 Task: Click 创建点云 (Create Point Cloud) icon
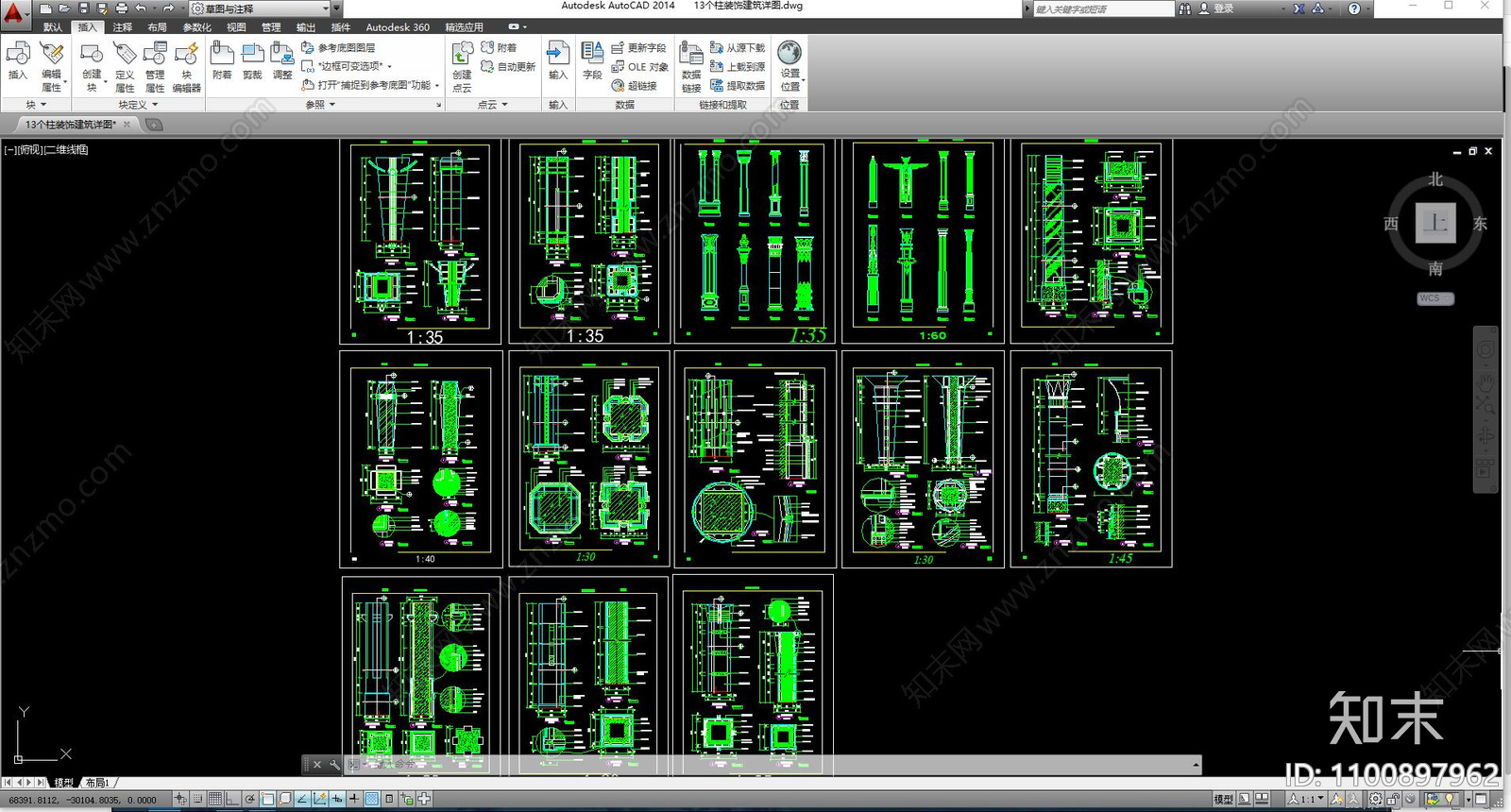462,67
